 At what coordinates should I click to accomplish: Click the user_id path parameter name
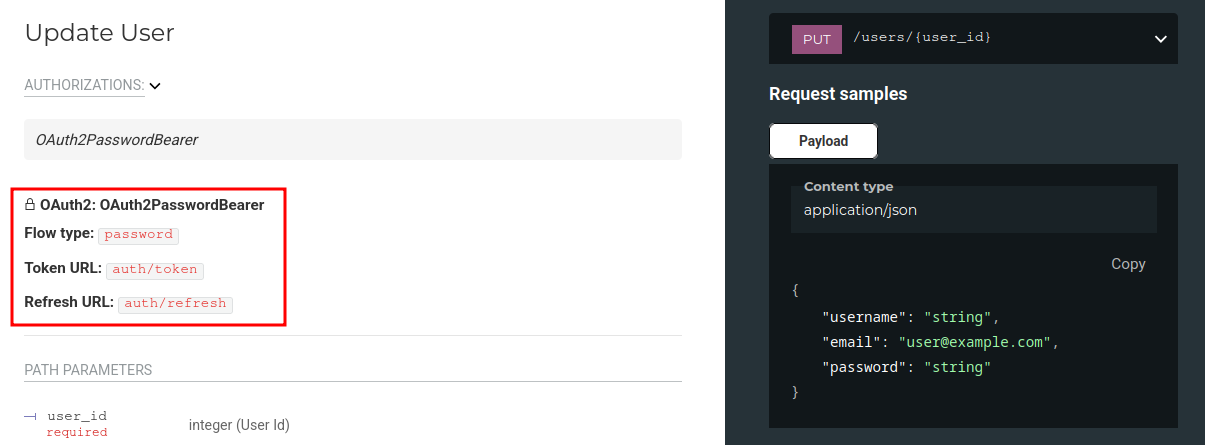77,416
